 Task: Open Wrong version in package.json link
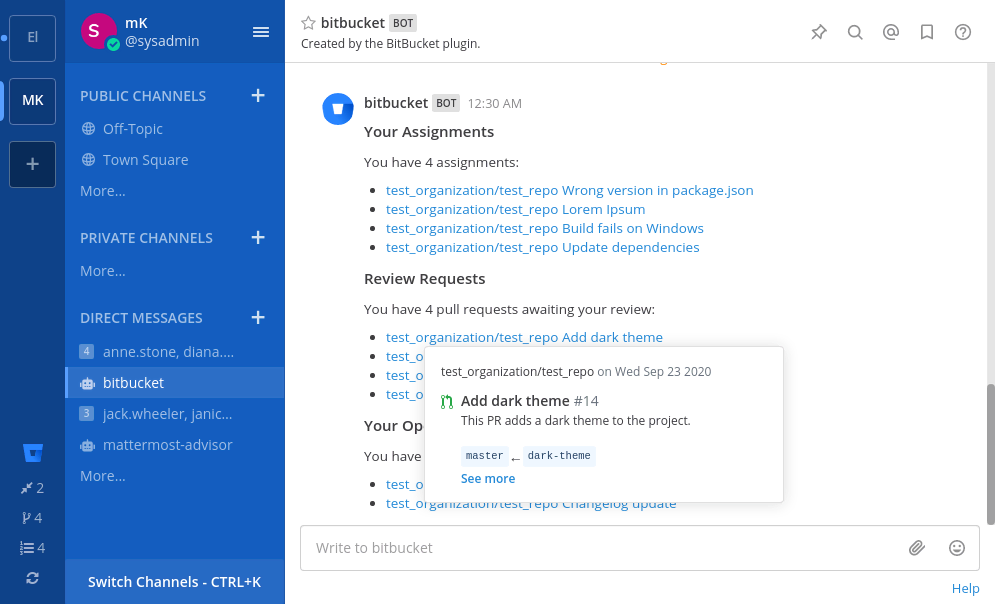569,190
